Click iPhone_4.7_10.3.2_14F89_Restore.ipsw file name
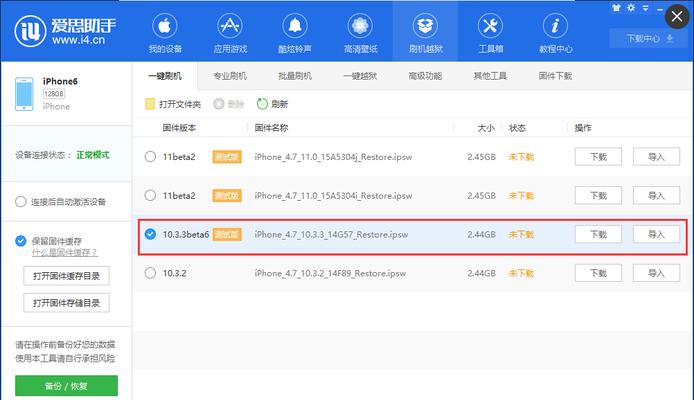Viewport: 694px width, 400px height. 330,273
